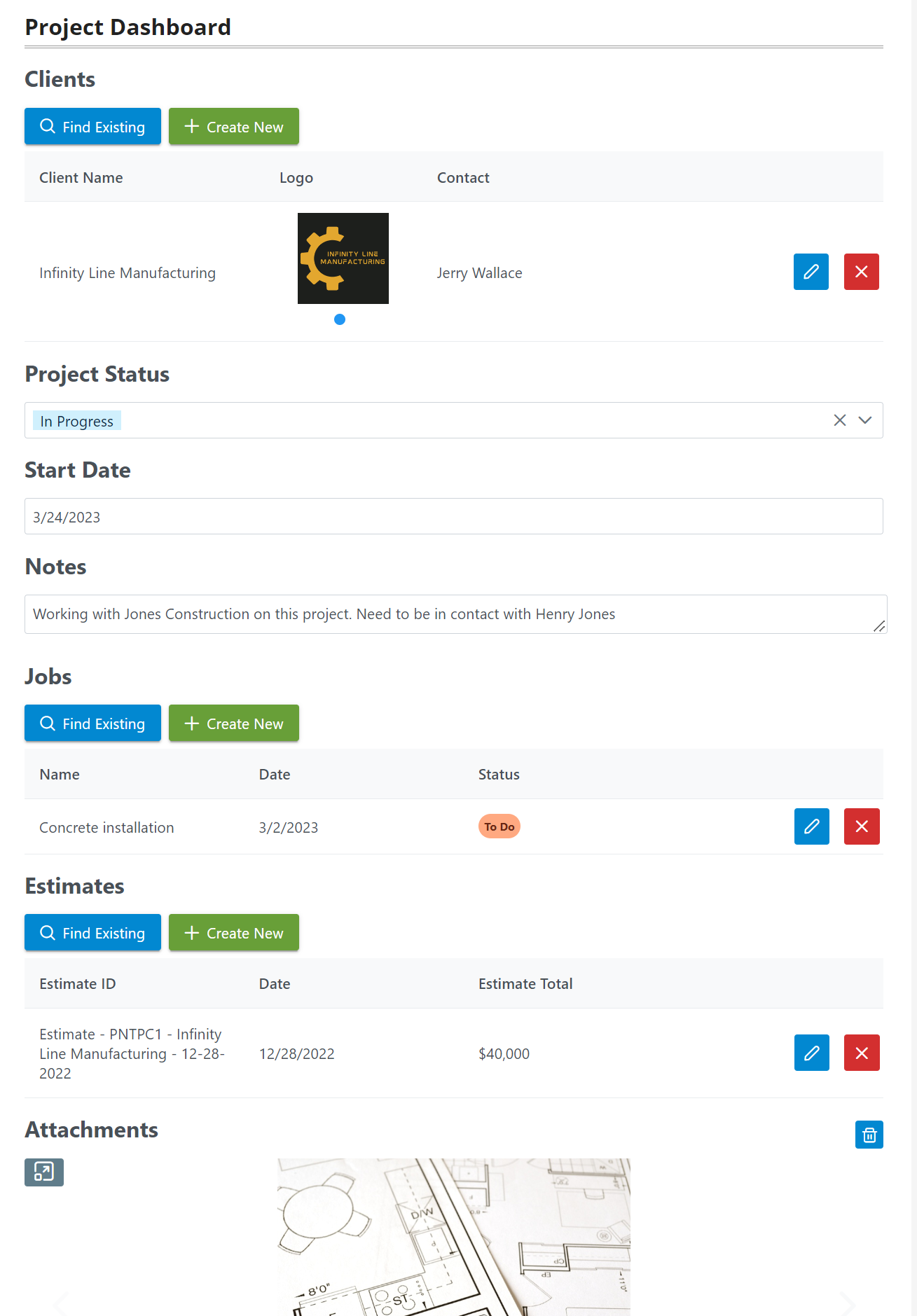Image resolution: width=917 pixels, height=1316 pixels.
Task: Click the Concrete installation job name
Action: [106, 828]
